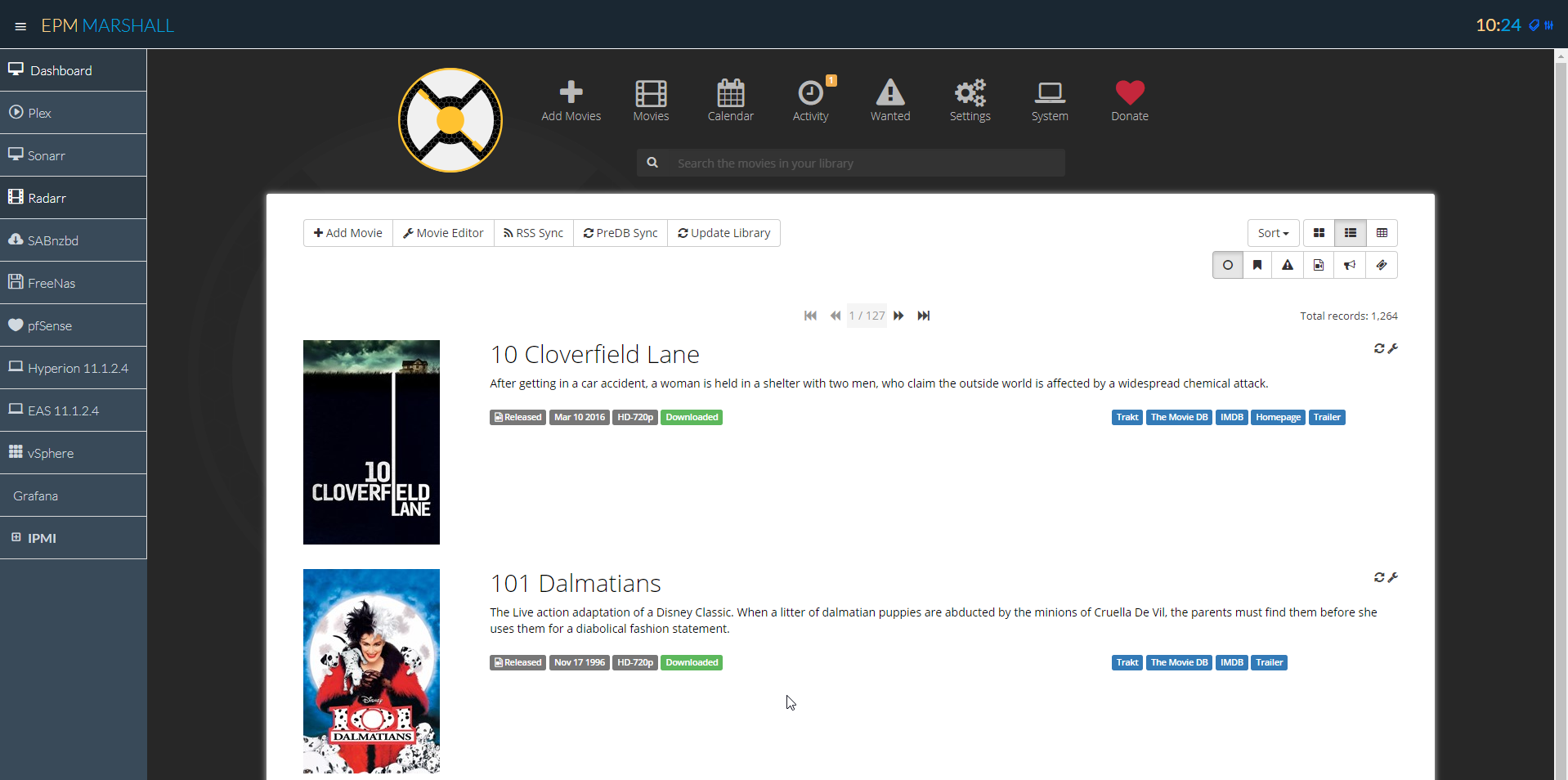Open Add Movies in Radarr header
Viewport: 1568px width, 780px height.
[x=571, y=101]
